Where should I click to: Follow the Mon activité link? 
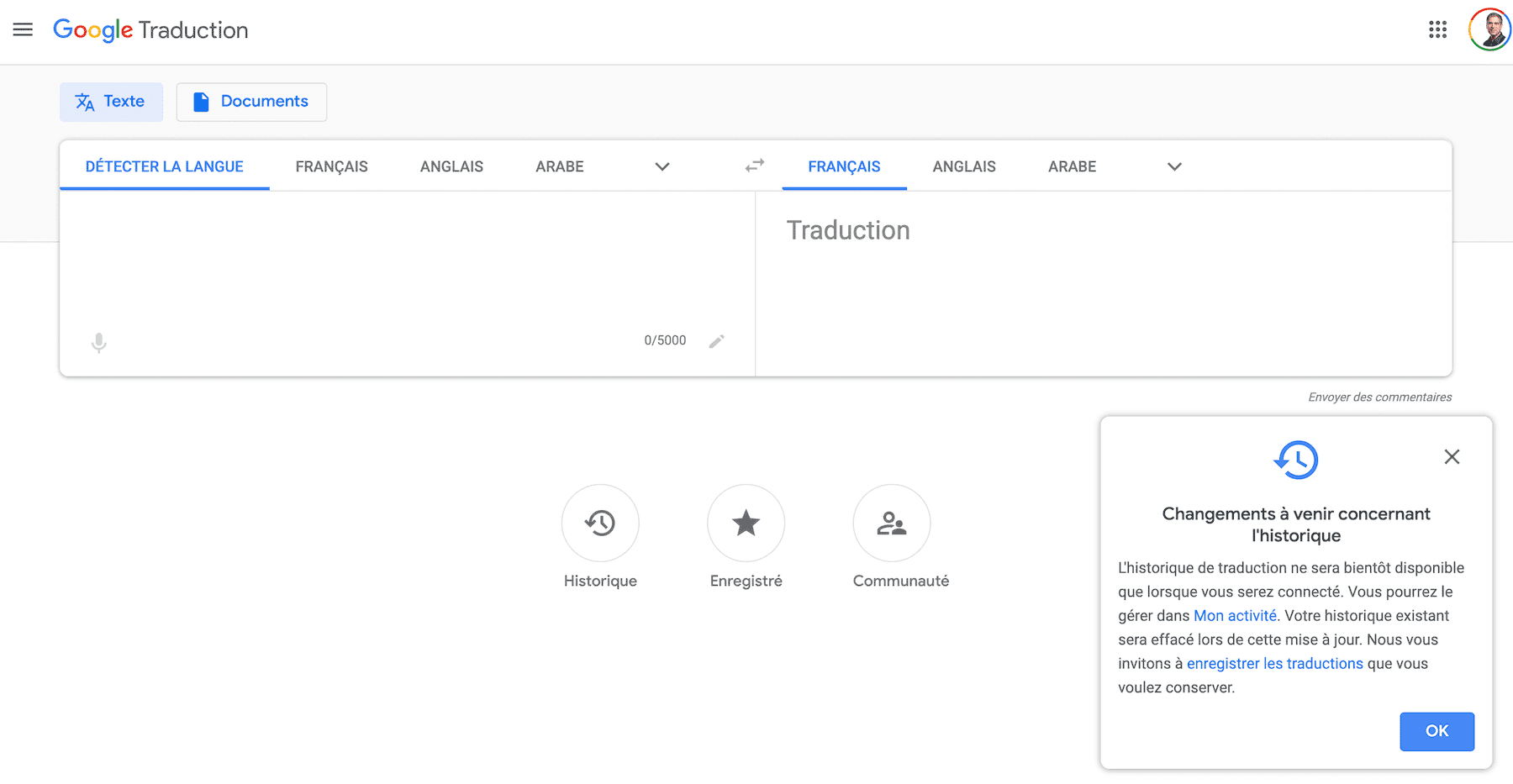point(1235,616)
